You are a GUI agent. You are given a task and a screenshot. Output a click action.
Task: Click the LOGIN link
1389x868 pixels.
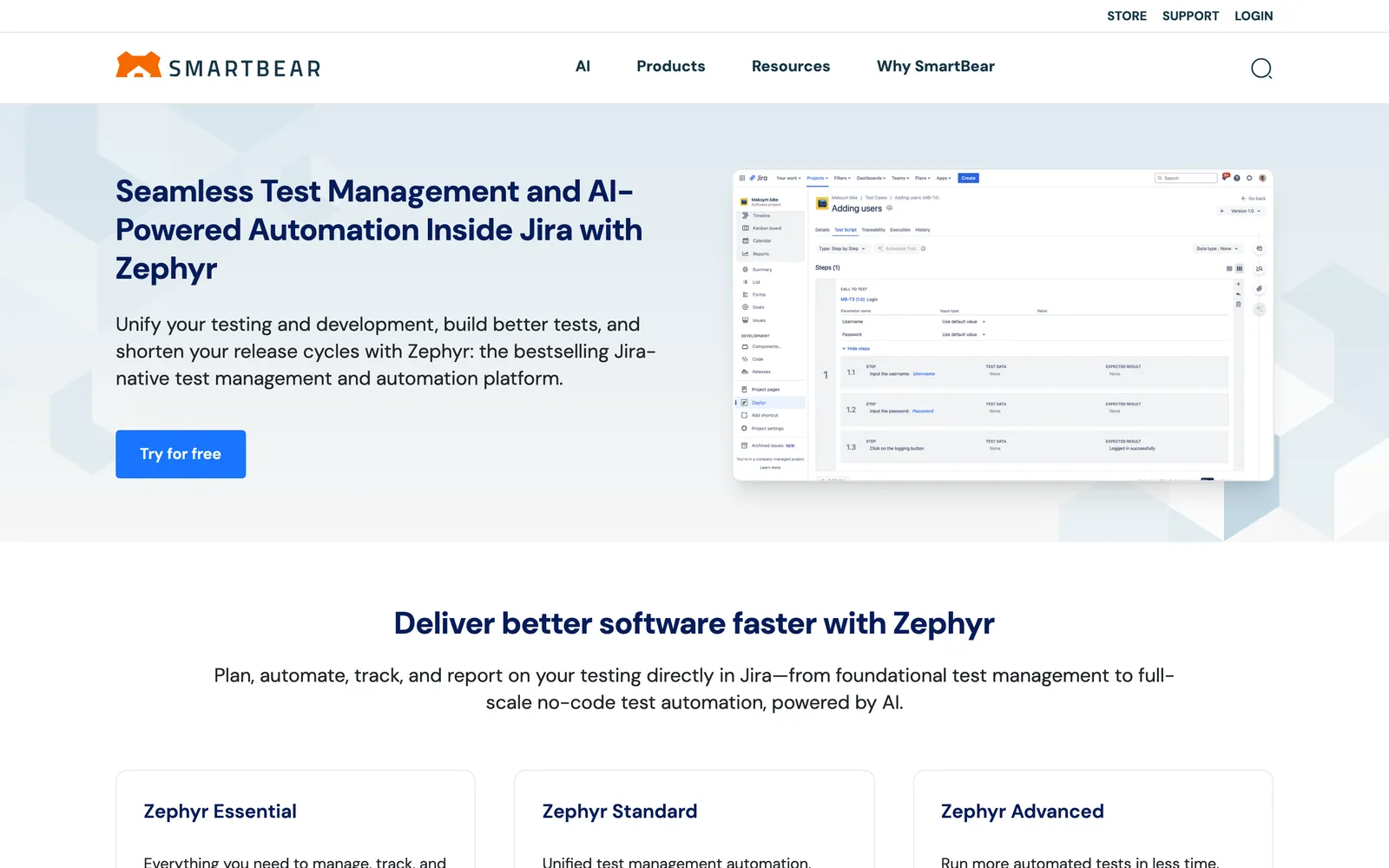(x=1254, y=16)
